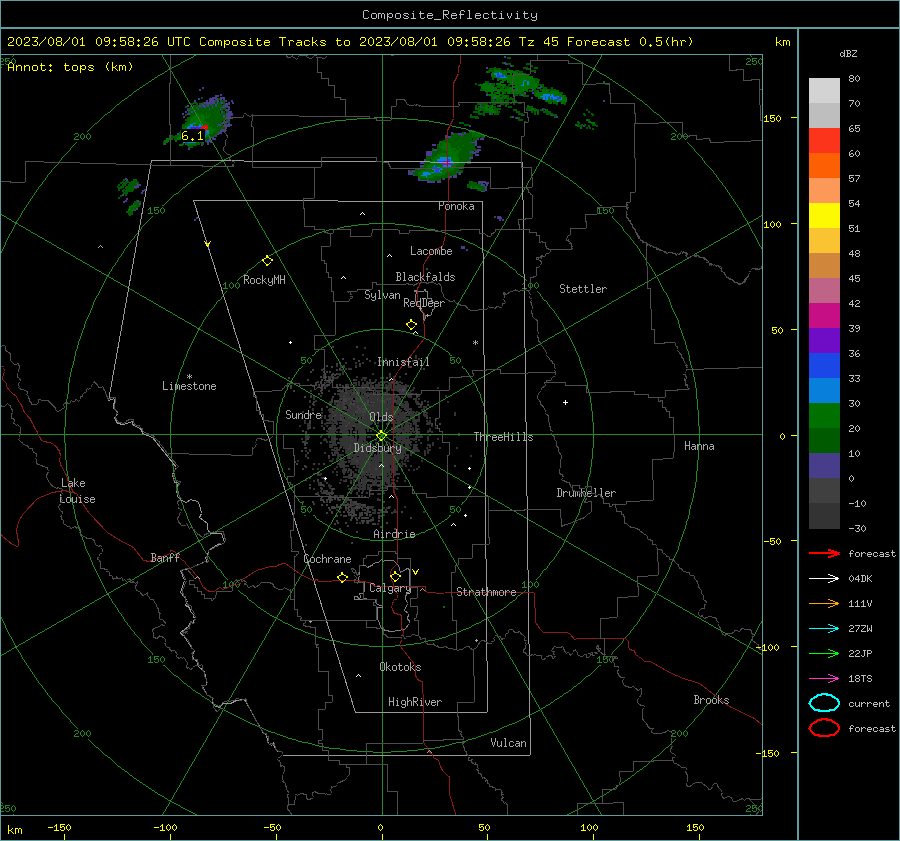Click the yellow diamond marker below RedDeer

411,325
